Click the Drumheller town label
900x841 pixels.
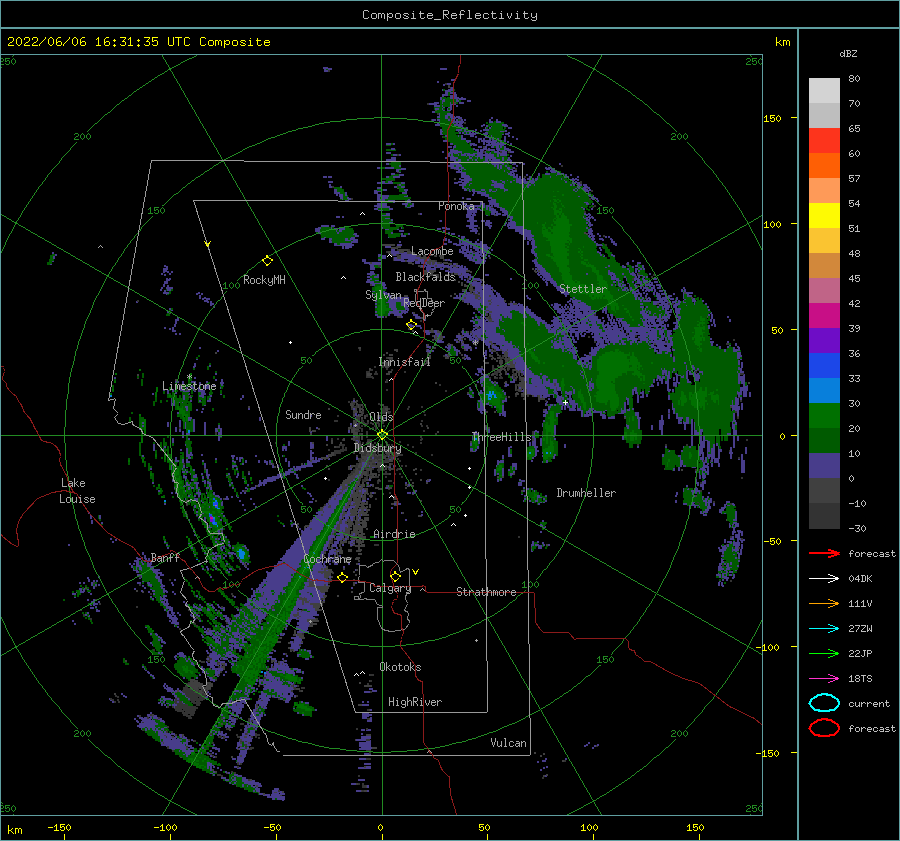pyautogui.click(x=586, y=493)
